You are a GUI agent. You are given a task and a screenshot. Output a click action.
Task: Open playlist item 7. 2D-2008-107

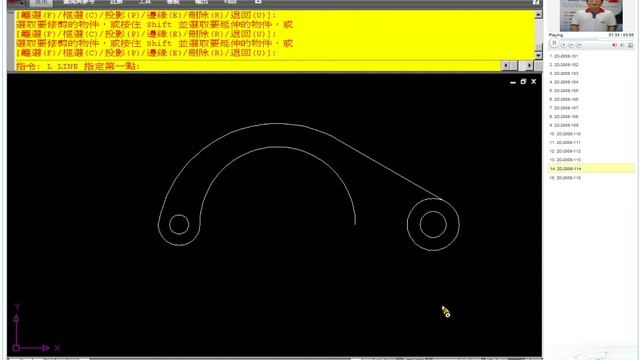tap(564, 108)
